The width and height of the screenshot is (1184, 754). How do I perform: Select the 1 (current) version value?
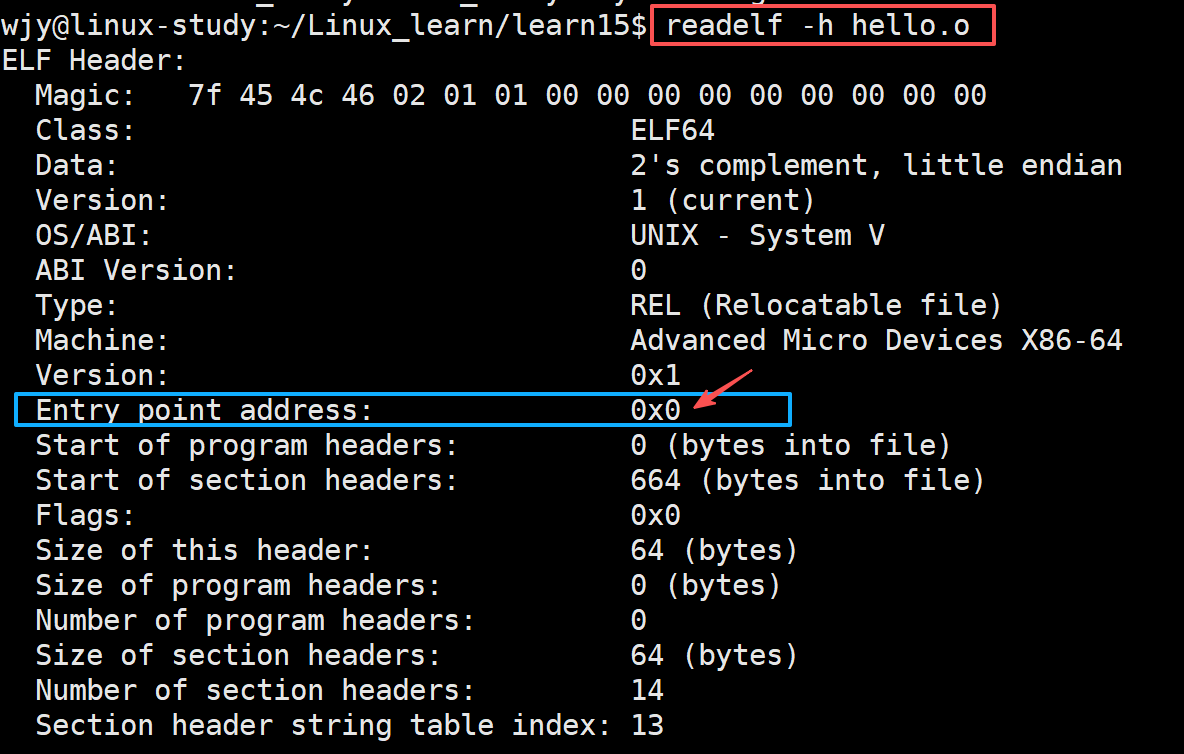tap(723, 201)
